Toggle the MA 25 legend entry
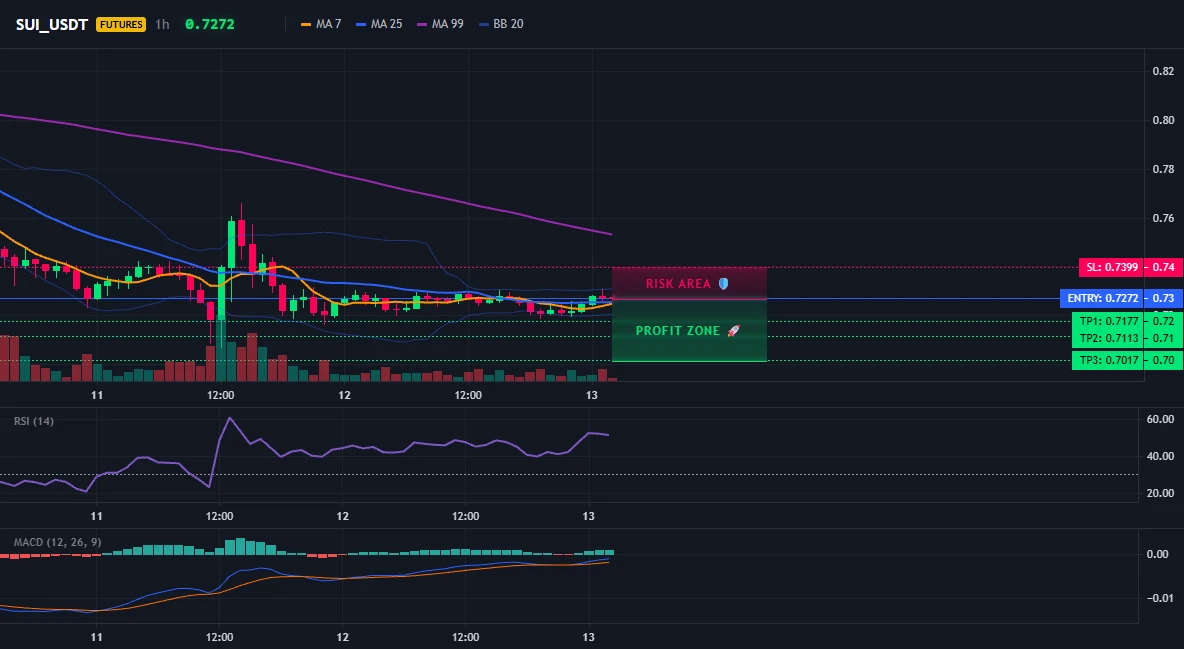This screenshot has width=1184, height=649. 379,24
